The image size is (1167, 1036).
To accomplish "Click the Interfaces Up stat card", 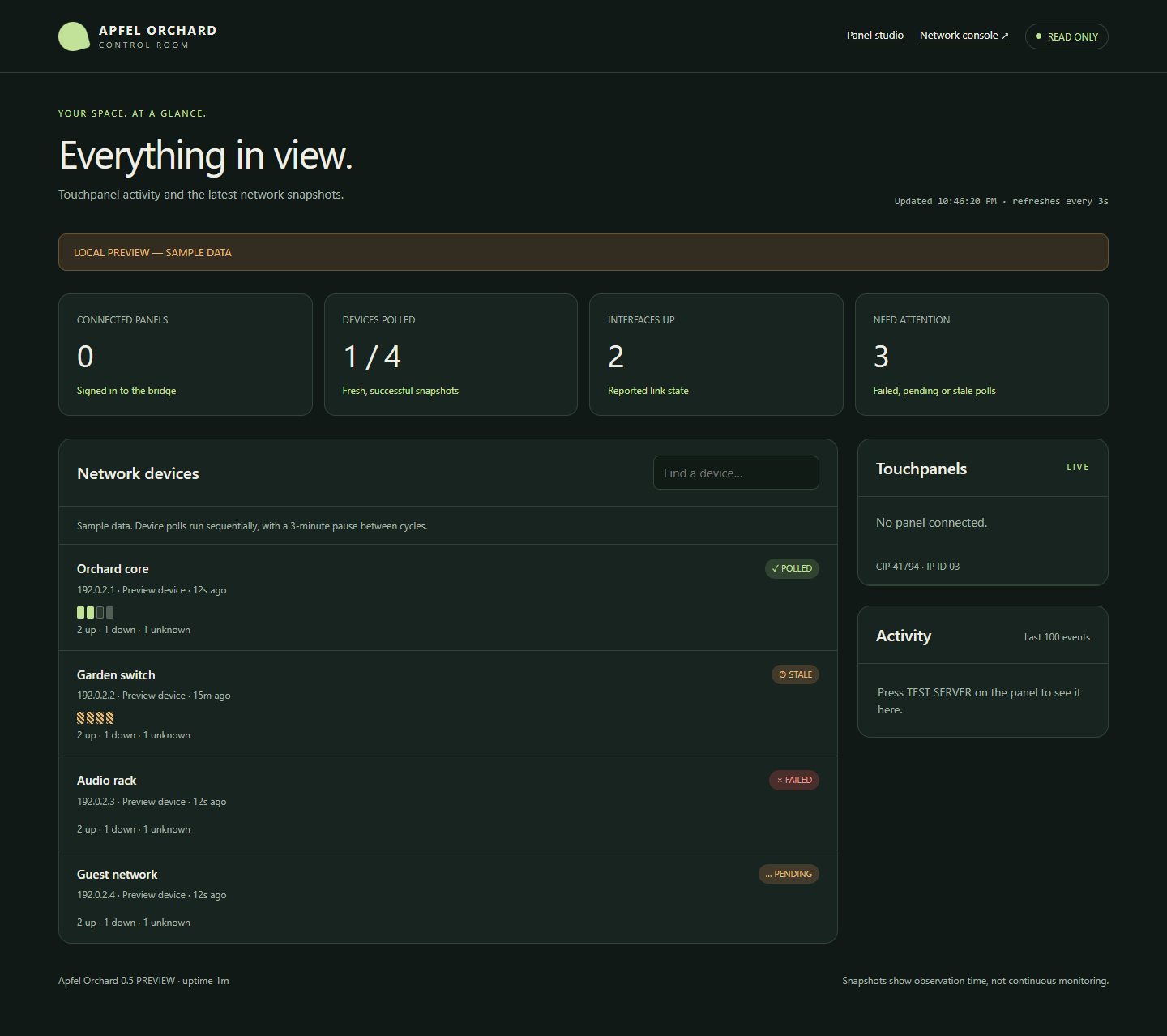I will coord(716,354).
